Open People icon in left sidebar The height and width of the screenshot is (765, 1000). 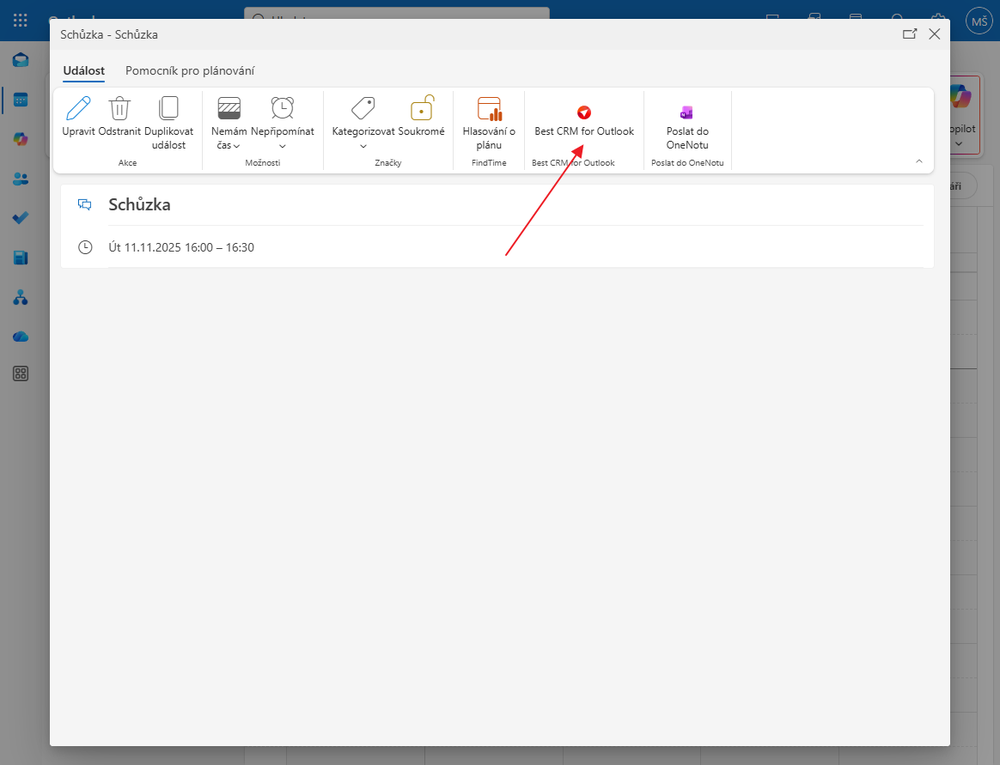tap(20, 179)
